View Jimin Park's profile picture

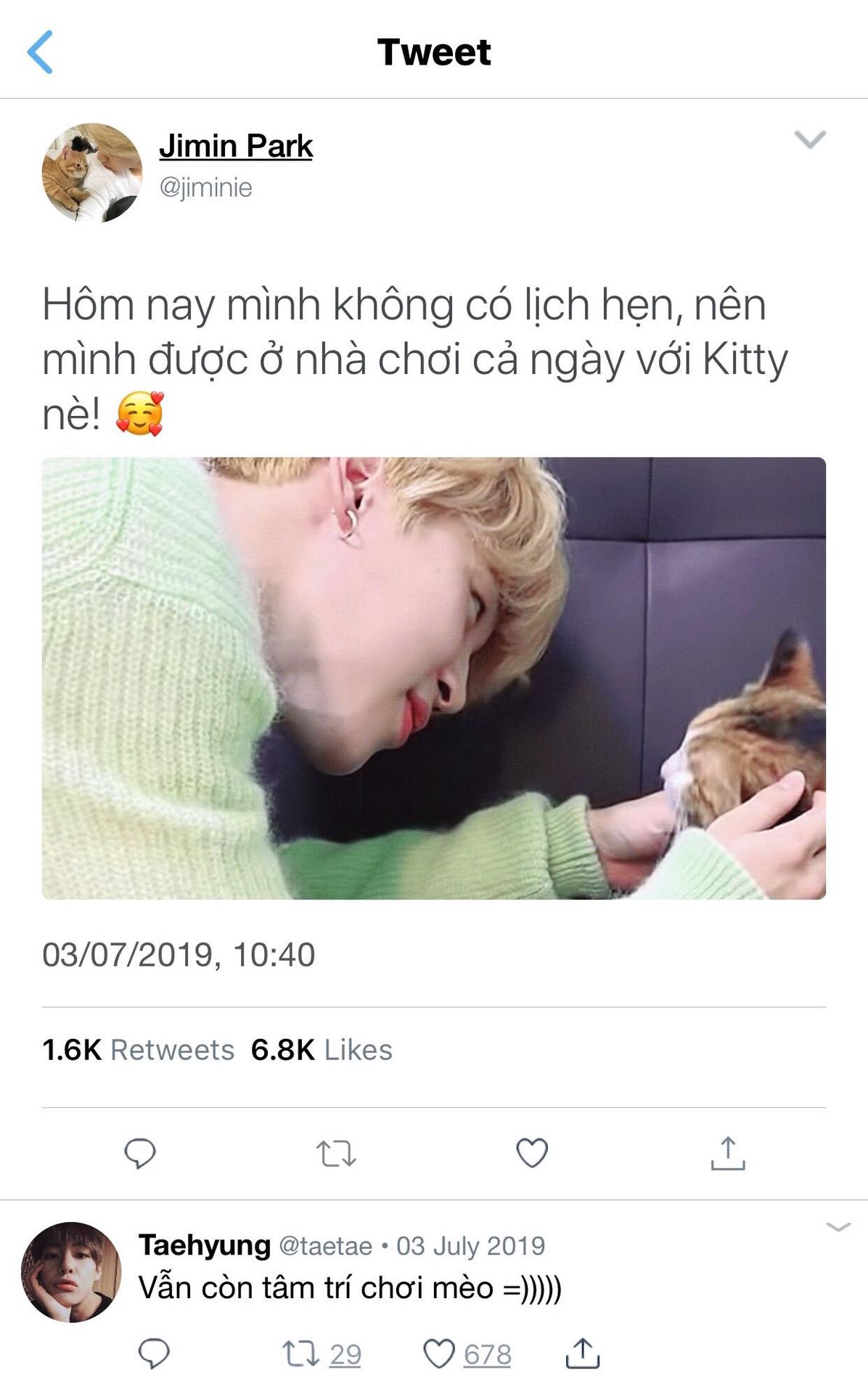(x=92, y=172)
